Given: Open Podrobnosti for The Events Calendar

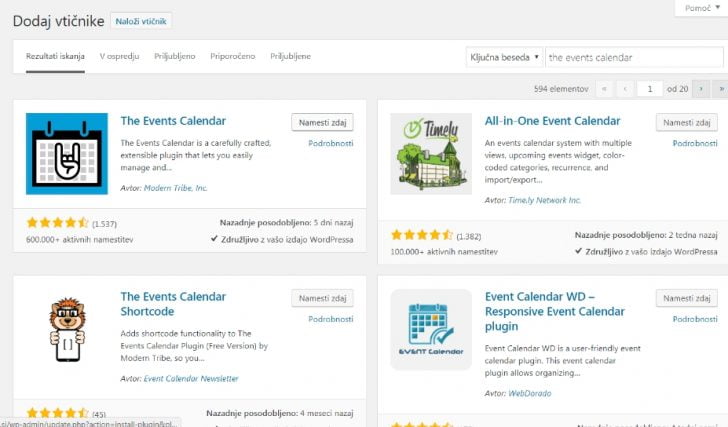Looking at the screenshot, I should 331,143.
